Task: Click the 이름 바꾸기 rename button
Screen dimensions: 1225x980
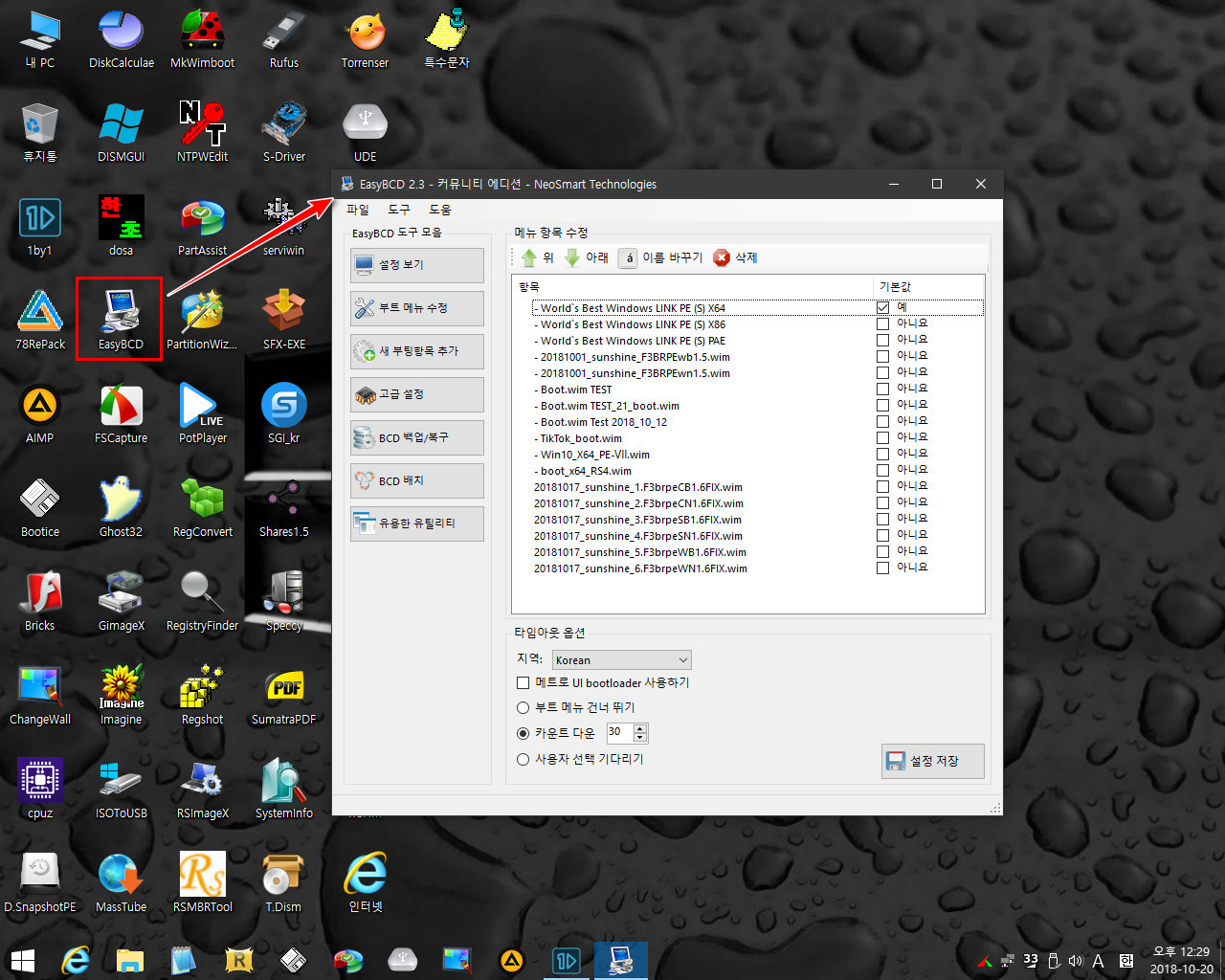Action: click(661, 257)
